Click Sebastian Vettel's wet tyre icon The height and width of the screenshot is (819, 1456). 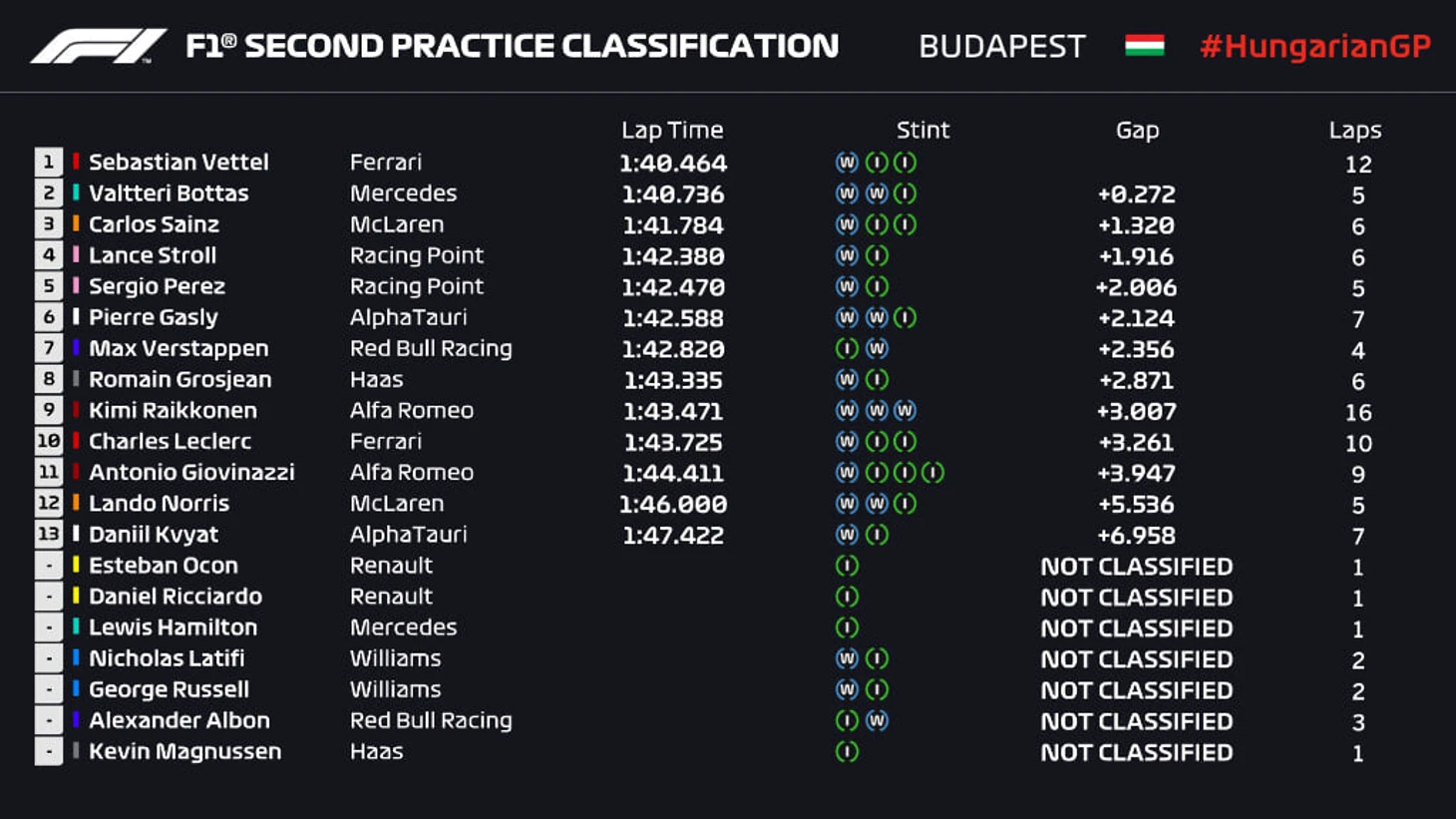(847, 162)
